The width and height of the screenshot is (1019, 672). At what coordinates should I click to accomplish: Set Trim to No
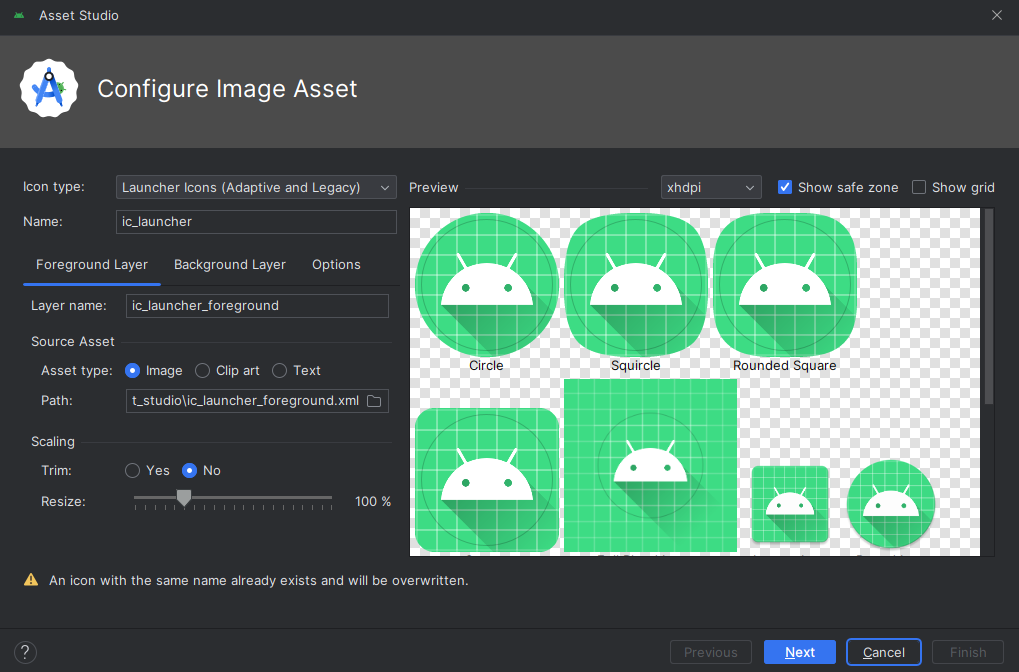(201, 471)
